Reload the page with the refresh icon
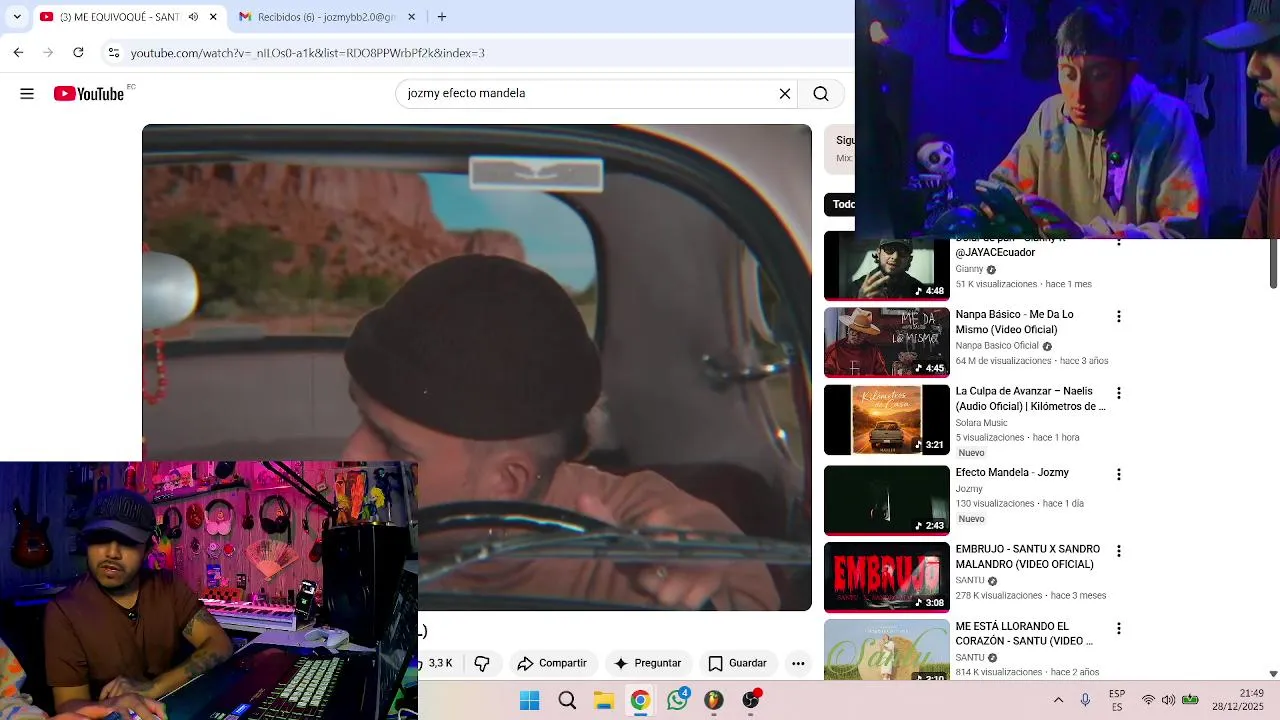1280x720 pixels. click(x=78, y=53)
